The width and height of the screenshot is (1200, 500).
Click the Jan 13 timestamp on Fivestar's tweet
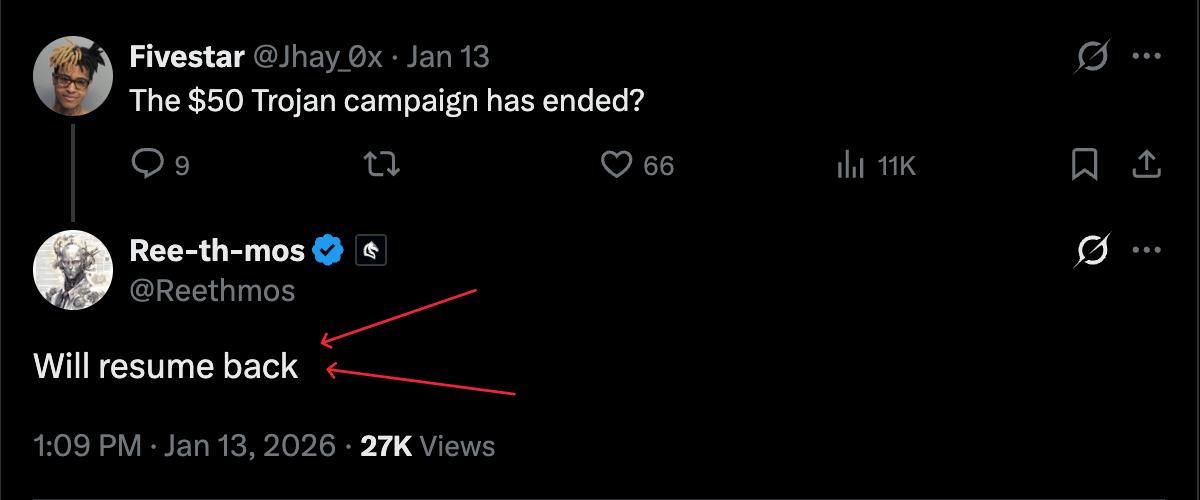tap(448, 57)
